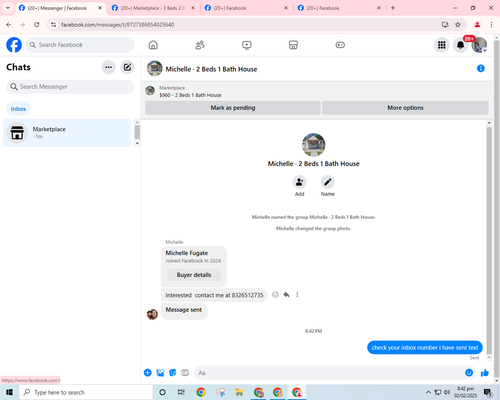Select the Inbox filter tab
The width and height of the screenshot is (500, 400).
coord(18,109)
